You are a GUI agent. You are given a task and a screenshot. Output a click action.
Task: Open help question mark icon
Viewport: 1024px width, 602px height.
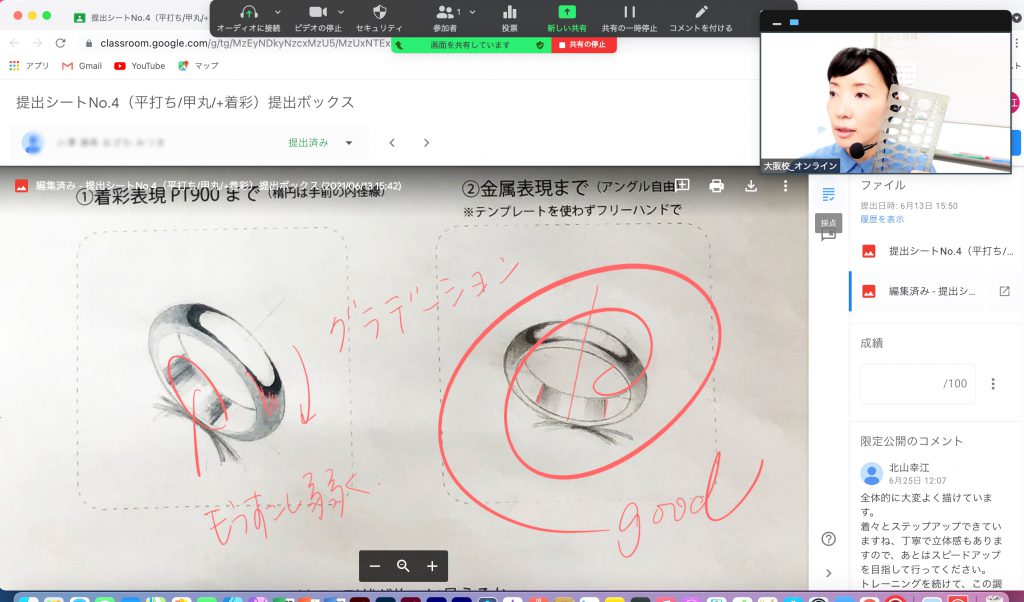(x=829, y=539)
